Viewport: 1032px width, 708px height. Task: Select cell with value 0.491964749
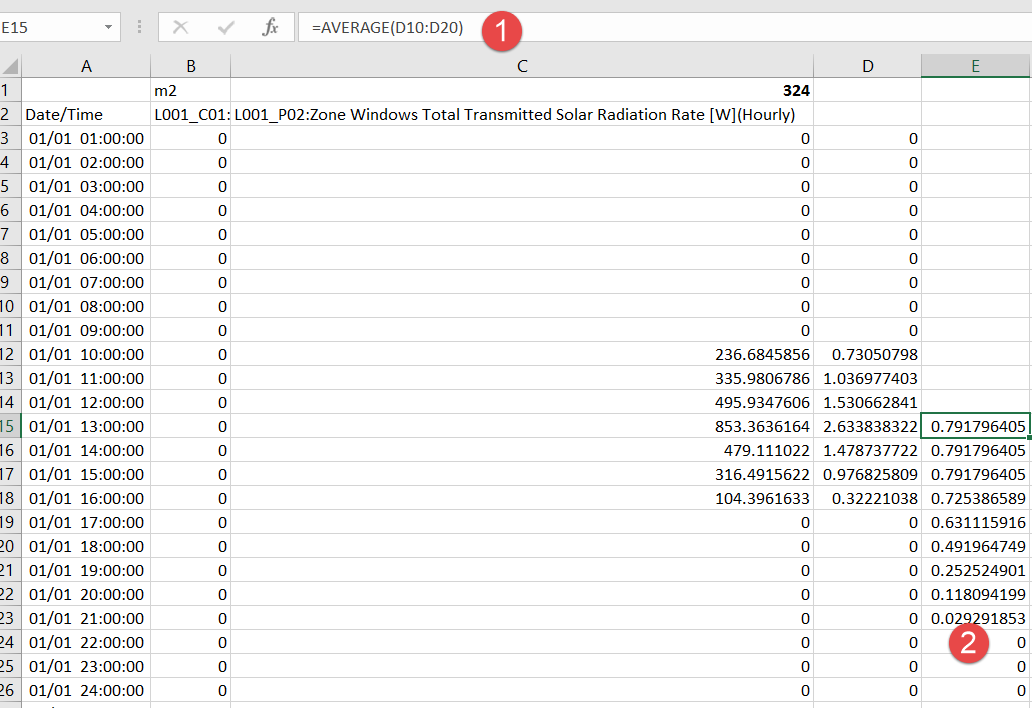click(x=975, y=546)
